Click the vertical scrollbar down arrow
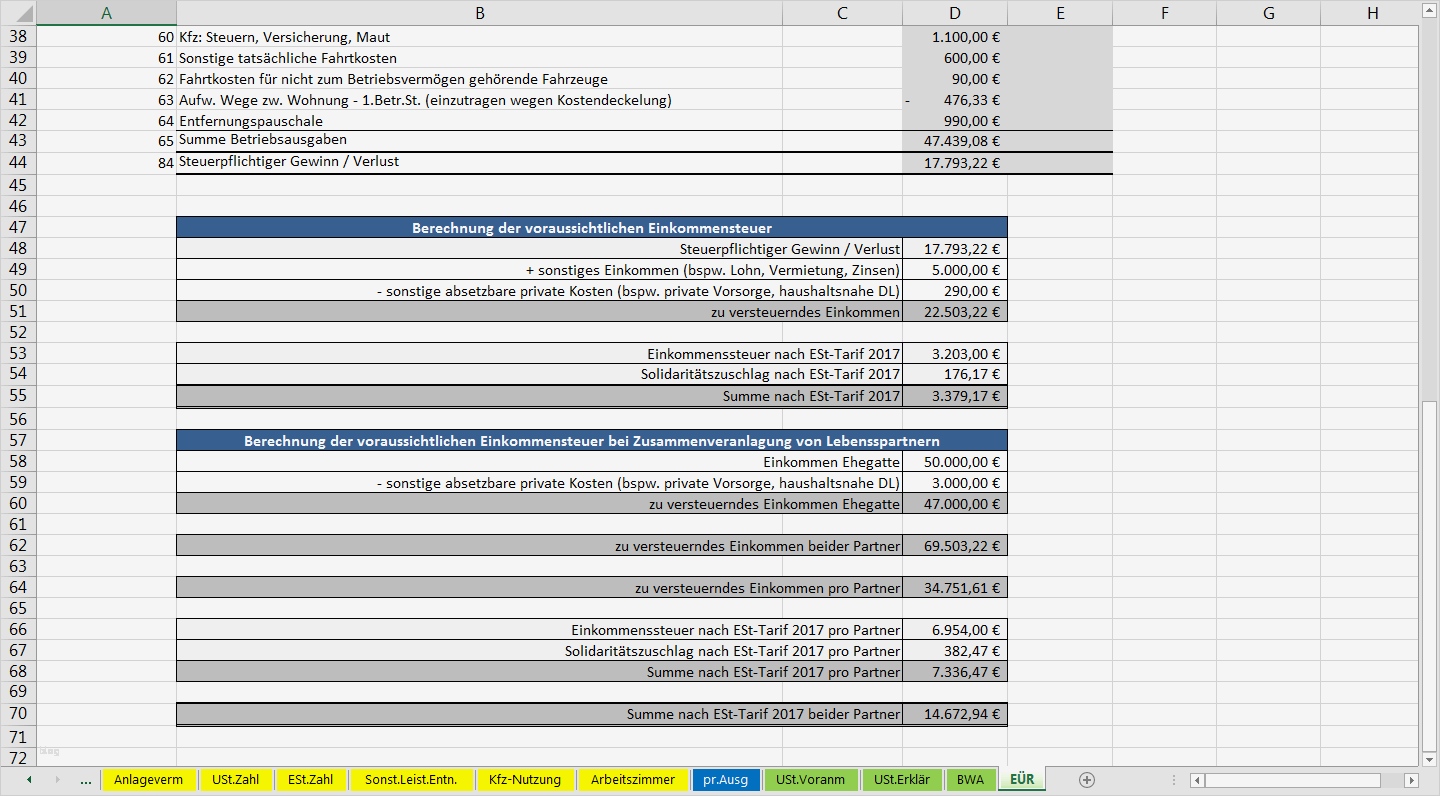The width and height of the screenshot is (1440, 796). pos(1428,758)
